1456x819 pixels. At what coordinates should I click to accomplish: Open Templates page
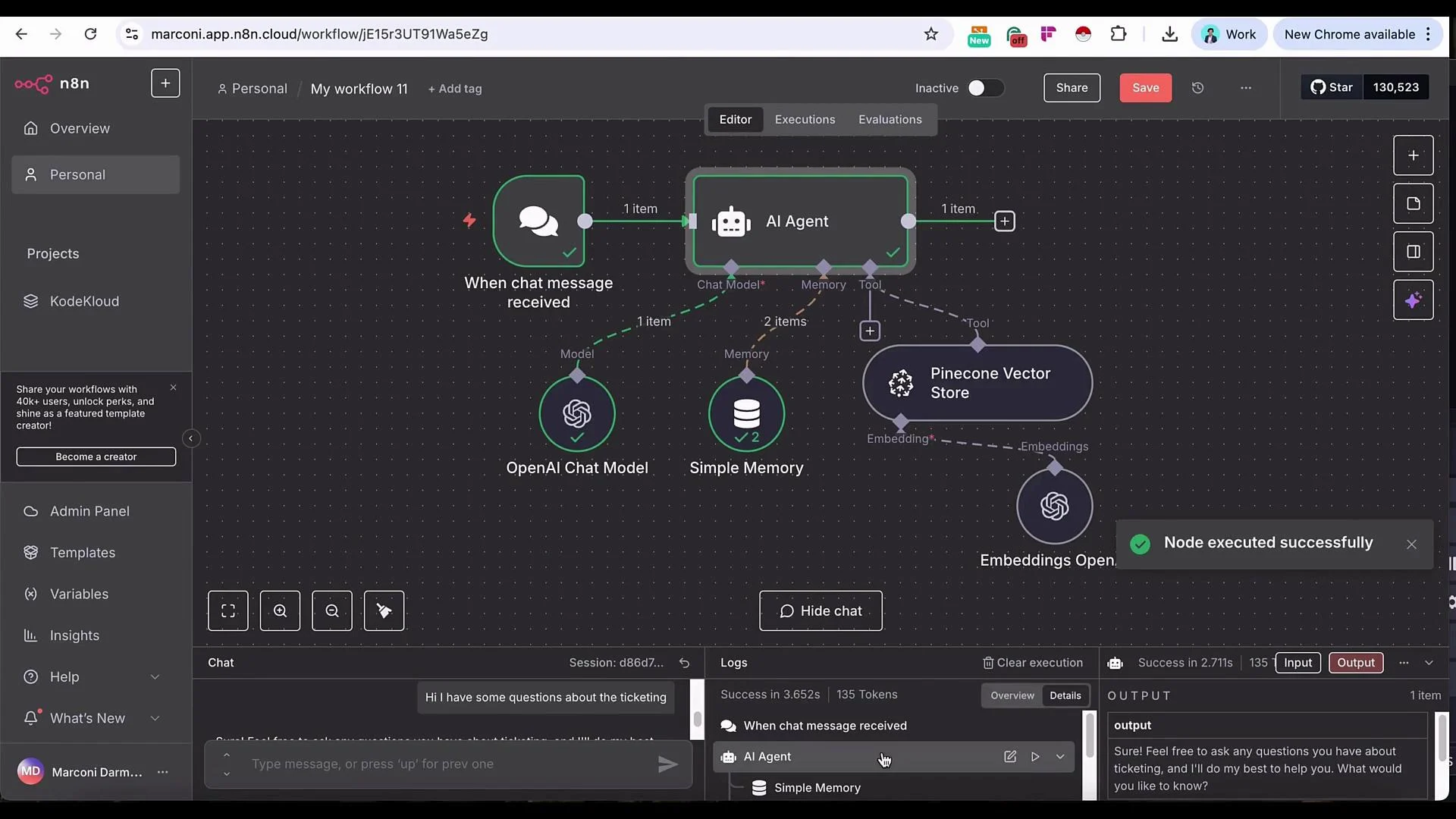[96, 553]
